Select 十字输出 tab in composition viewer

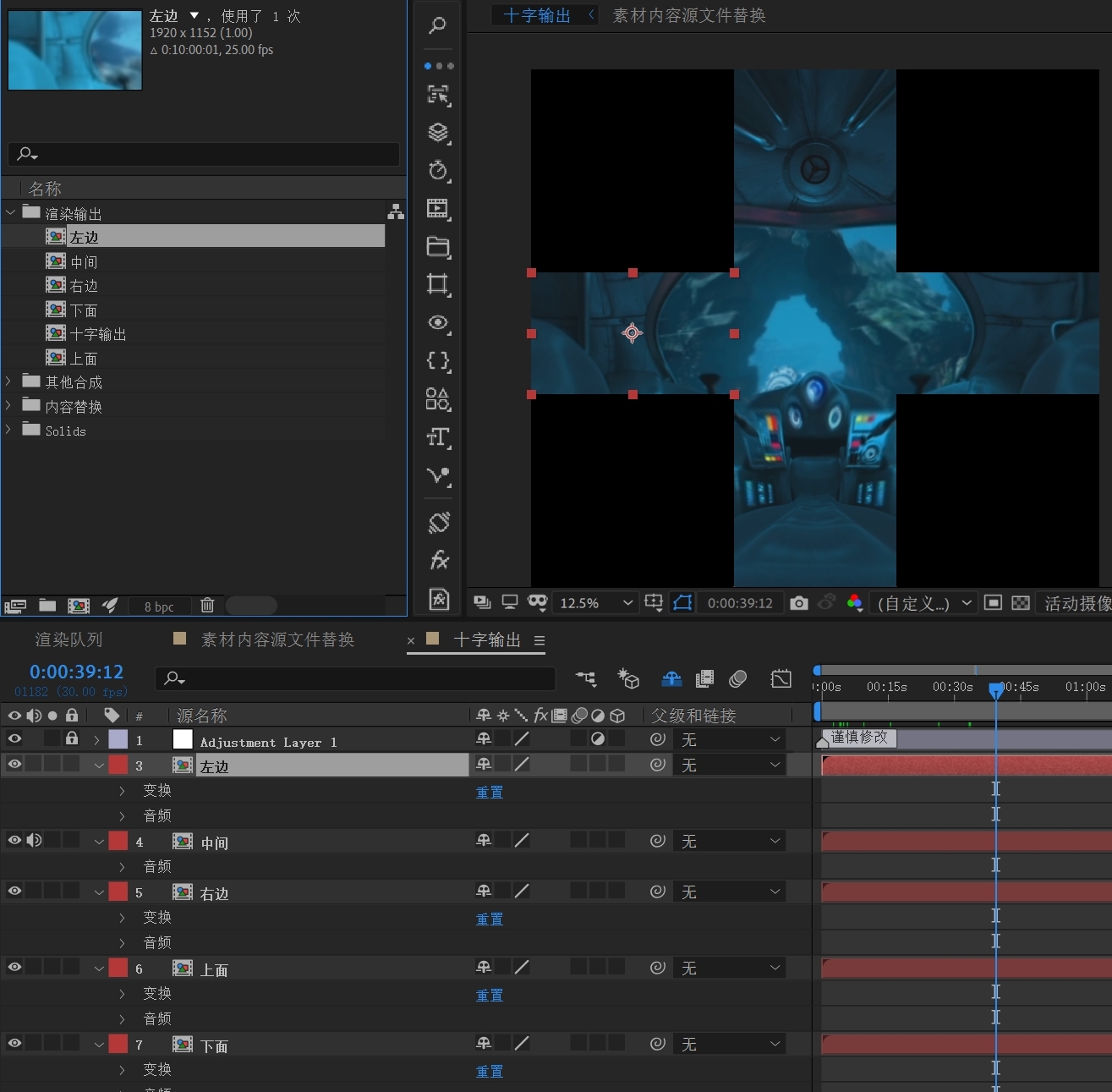(x=537, y=15)
